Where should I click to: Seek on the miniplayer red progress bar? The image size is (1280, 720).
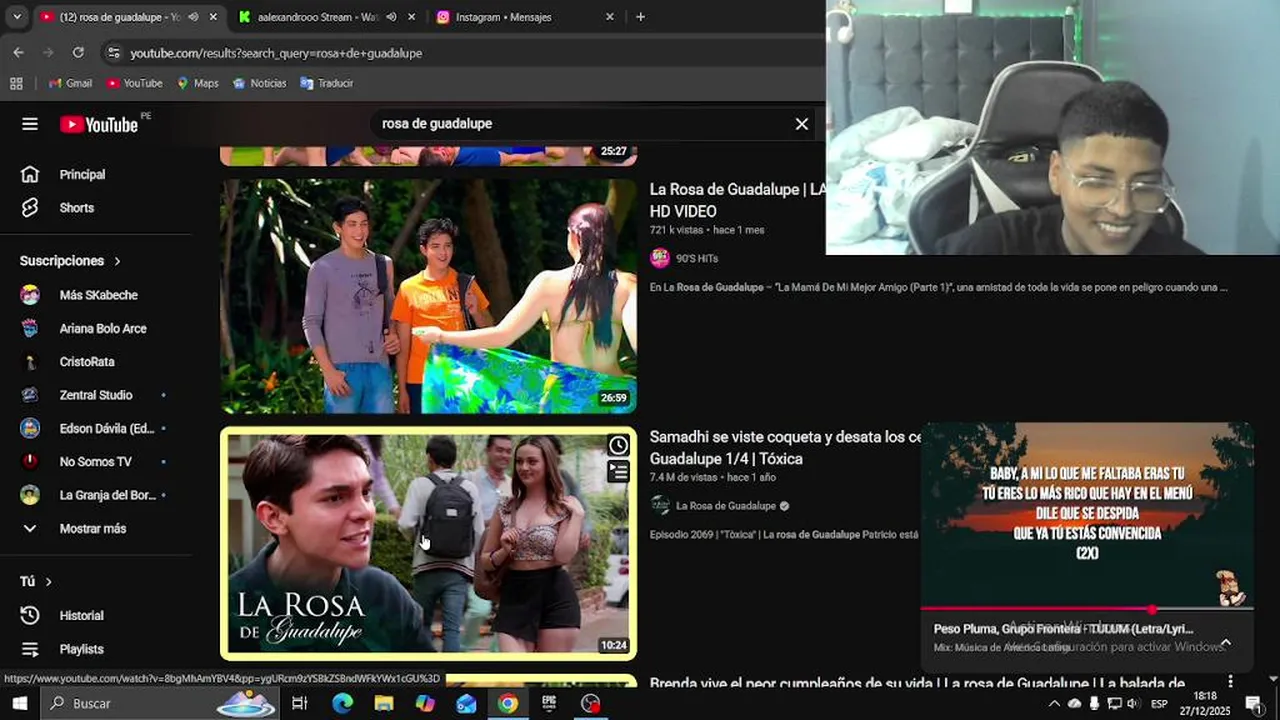(1087, 608)
